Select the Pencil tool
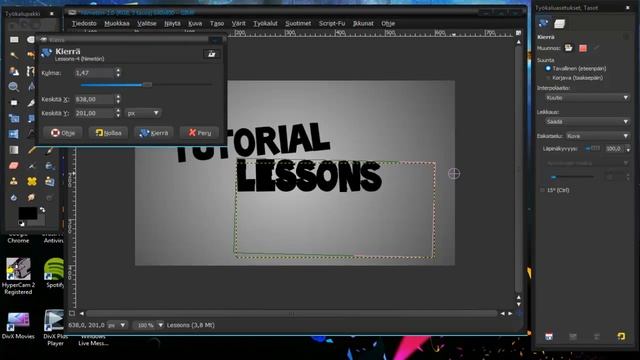The width and height of the screenshot is (640, 360). [31, 150]
